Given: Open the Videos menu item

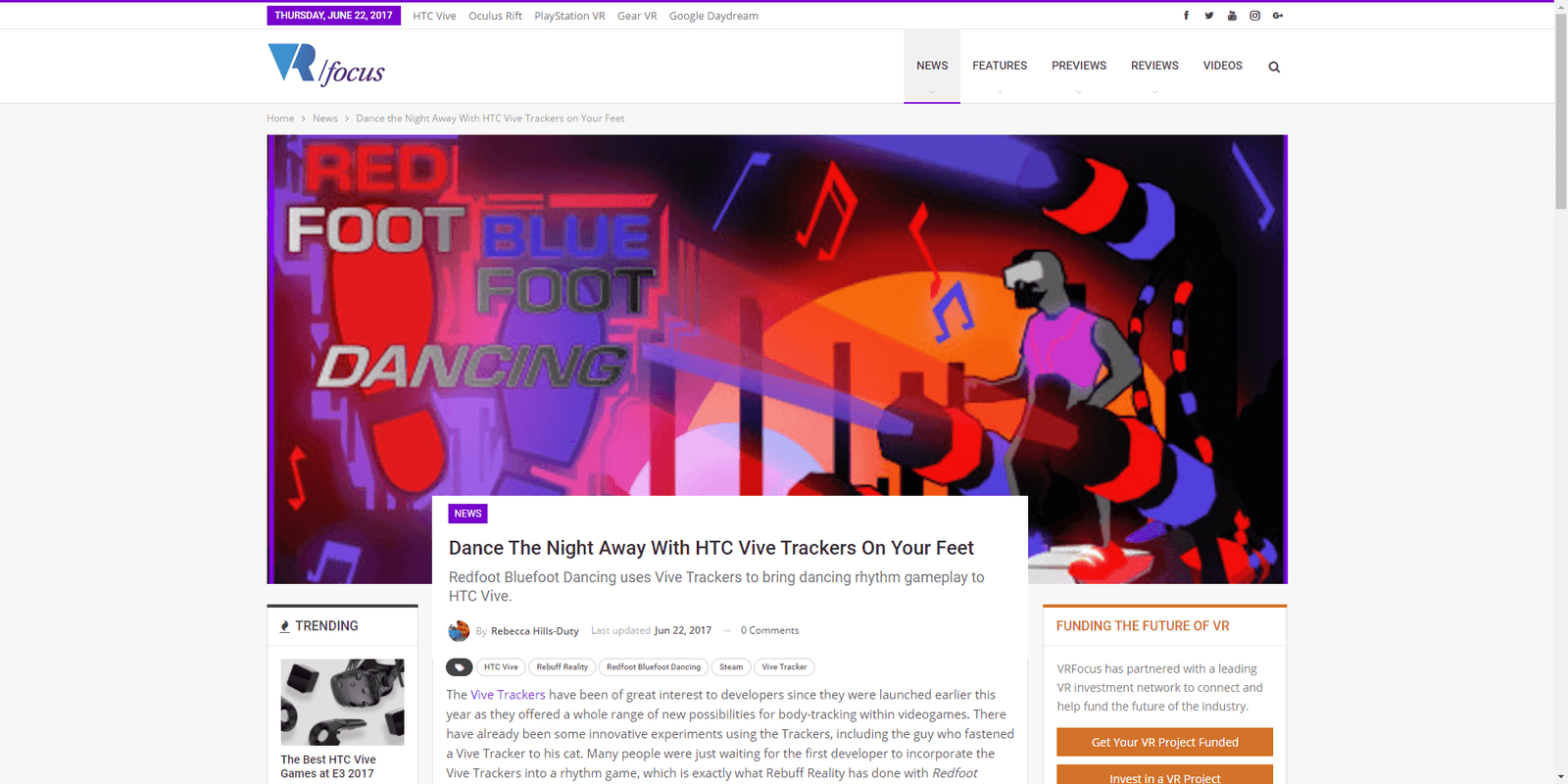Looking at the screenshot, I should click(1223, 66).
